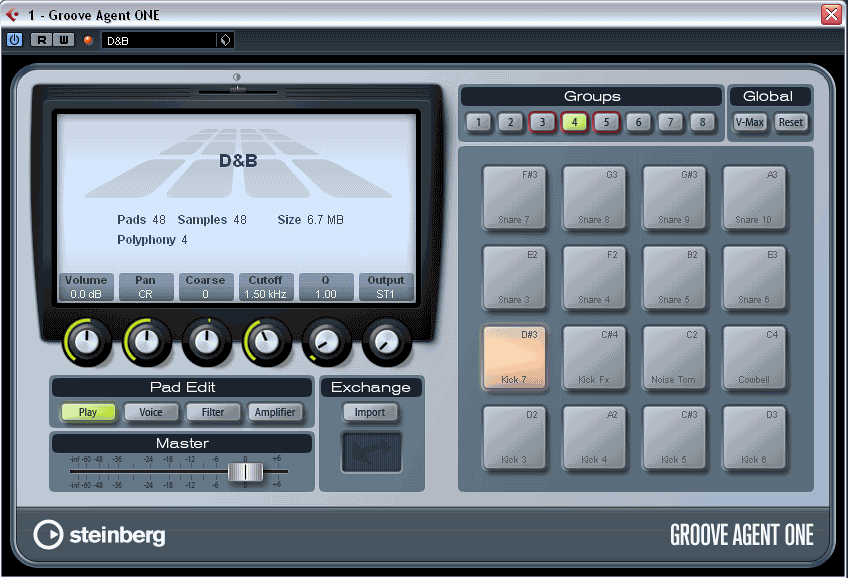Select the active group 4
This screenshot has width=848, height=578.
tap(574, 122)
